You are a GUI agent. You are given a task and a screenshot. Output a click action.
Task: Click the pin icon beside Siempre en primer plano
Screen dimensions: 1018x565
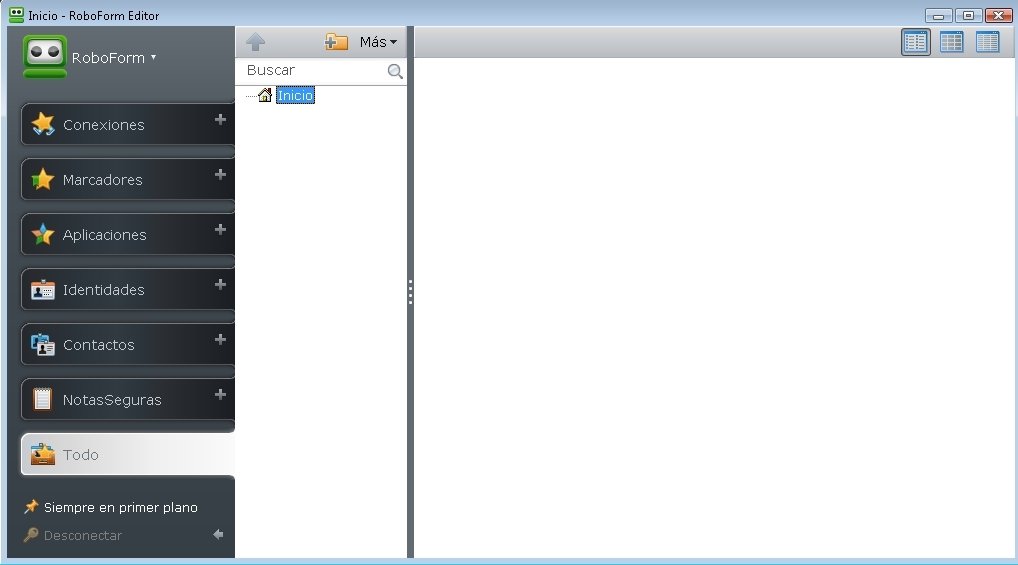point(31,507)
